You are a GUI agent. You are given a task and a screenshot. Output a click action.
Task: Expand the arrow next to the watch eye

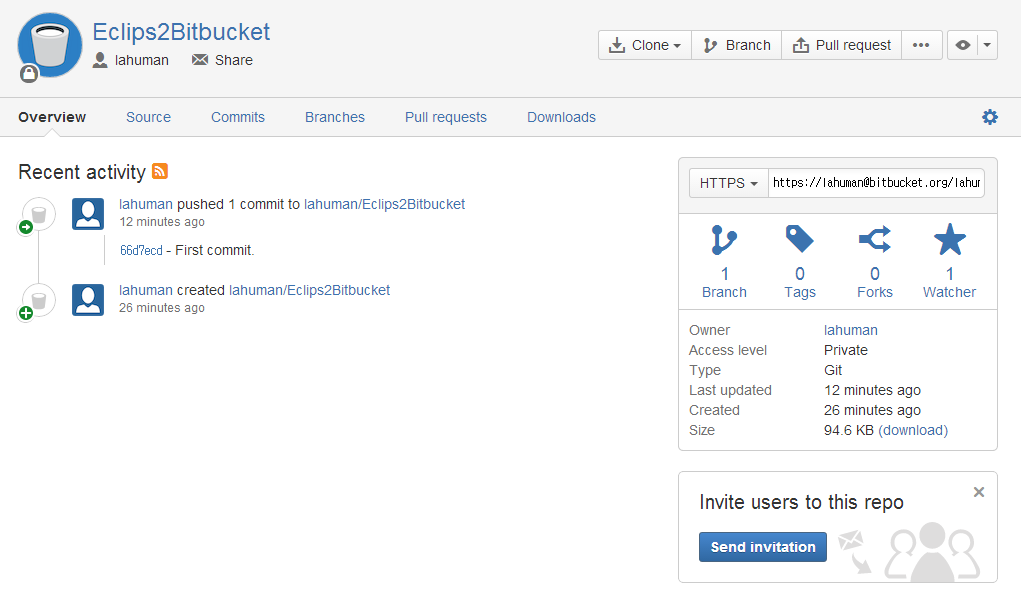988,45
